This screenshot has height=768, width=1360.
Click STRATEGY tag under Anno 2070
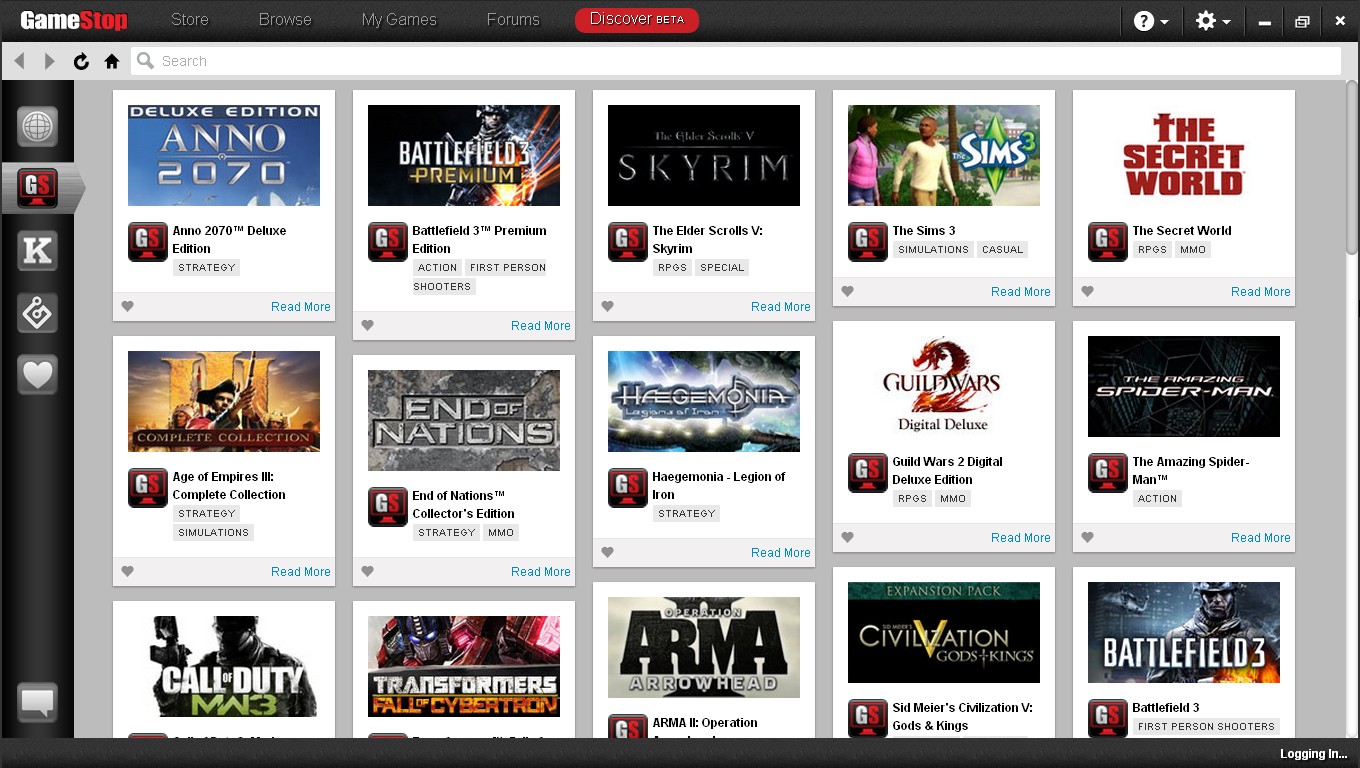207,267
